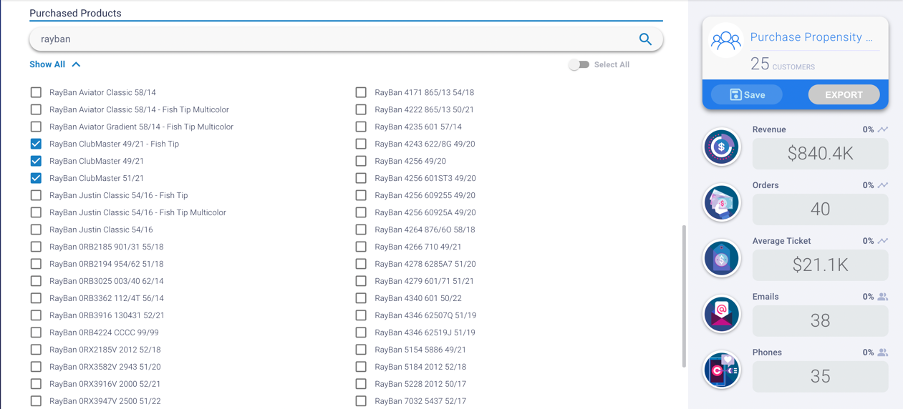Viewport: 904px width, 410px height.
Task: Check RayBan 4171 865/13 54/18
Action: point(361,92)
